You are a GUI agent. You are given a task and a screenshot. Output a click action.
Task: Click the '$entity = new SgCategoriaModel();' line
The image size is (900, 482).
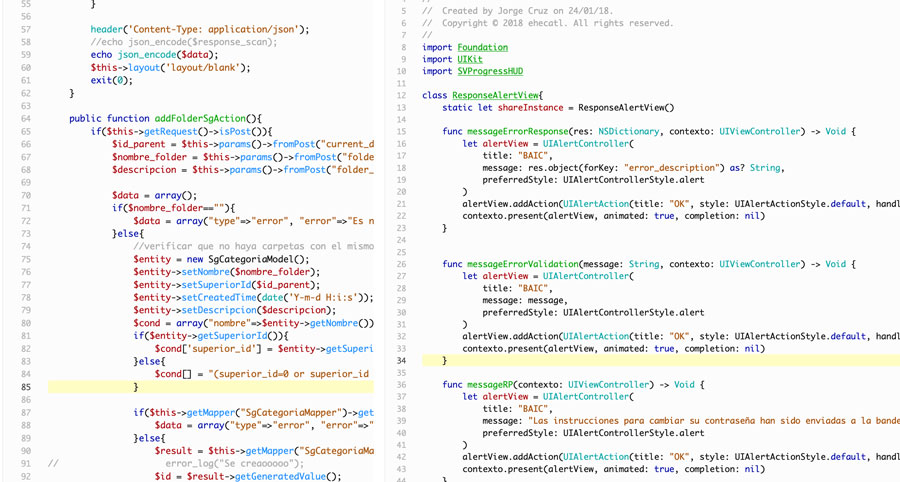point(221,259)
